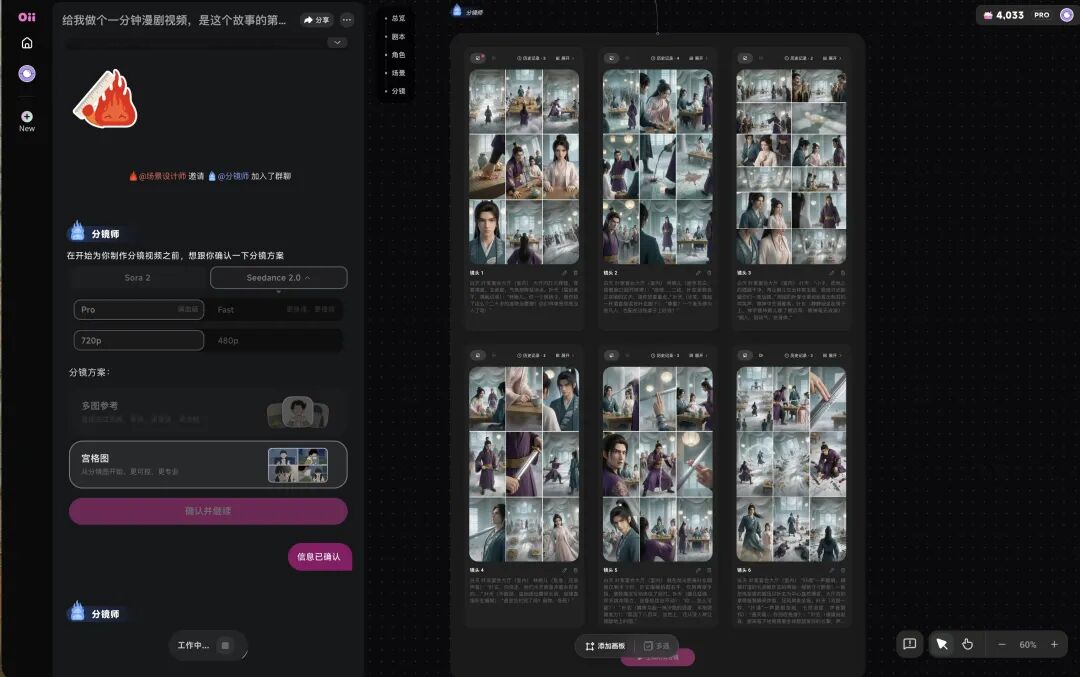Image resolution: width=1080 pixels, height=677 pixels.
Task: Open the Seedance 2.0 model dropdown
Action: point(278,277)
